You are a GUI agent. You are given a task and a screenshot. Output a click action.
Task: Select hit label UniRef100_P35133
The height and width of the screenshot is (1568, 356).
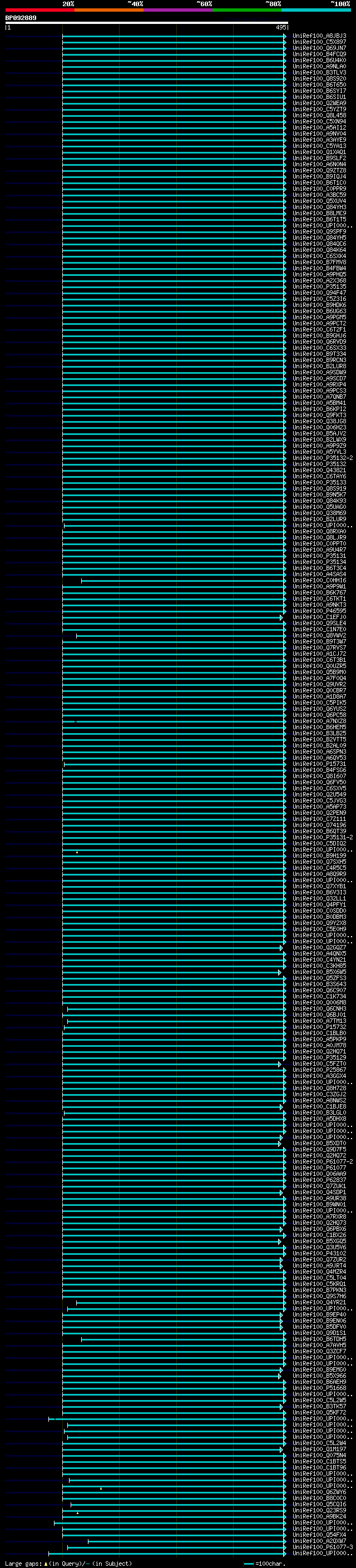[319, 483]
